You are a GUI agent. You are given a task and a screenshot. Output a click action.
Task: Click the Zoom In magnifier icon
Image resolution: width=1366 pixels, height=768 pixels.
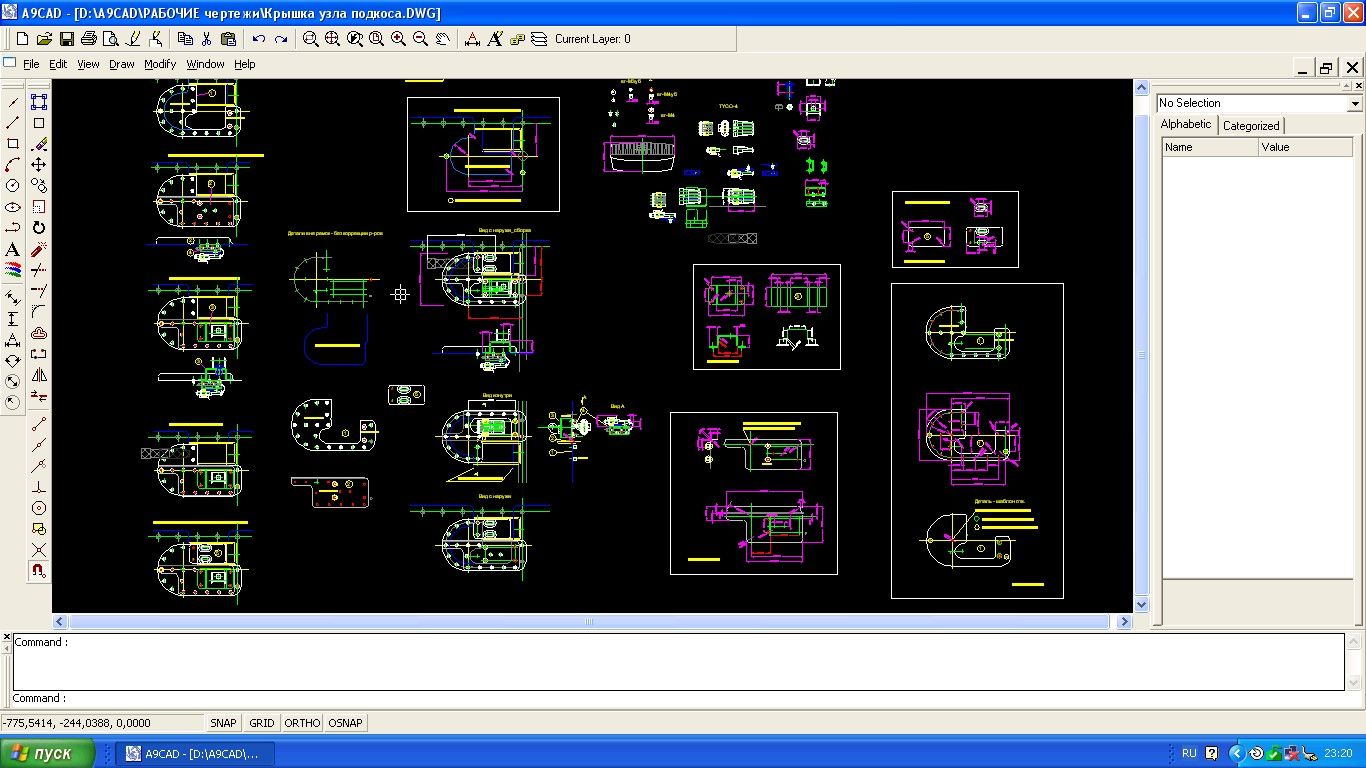tap(398, 39)
